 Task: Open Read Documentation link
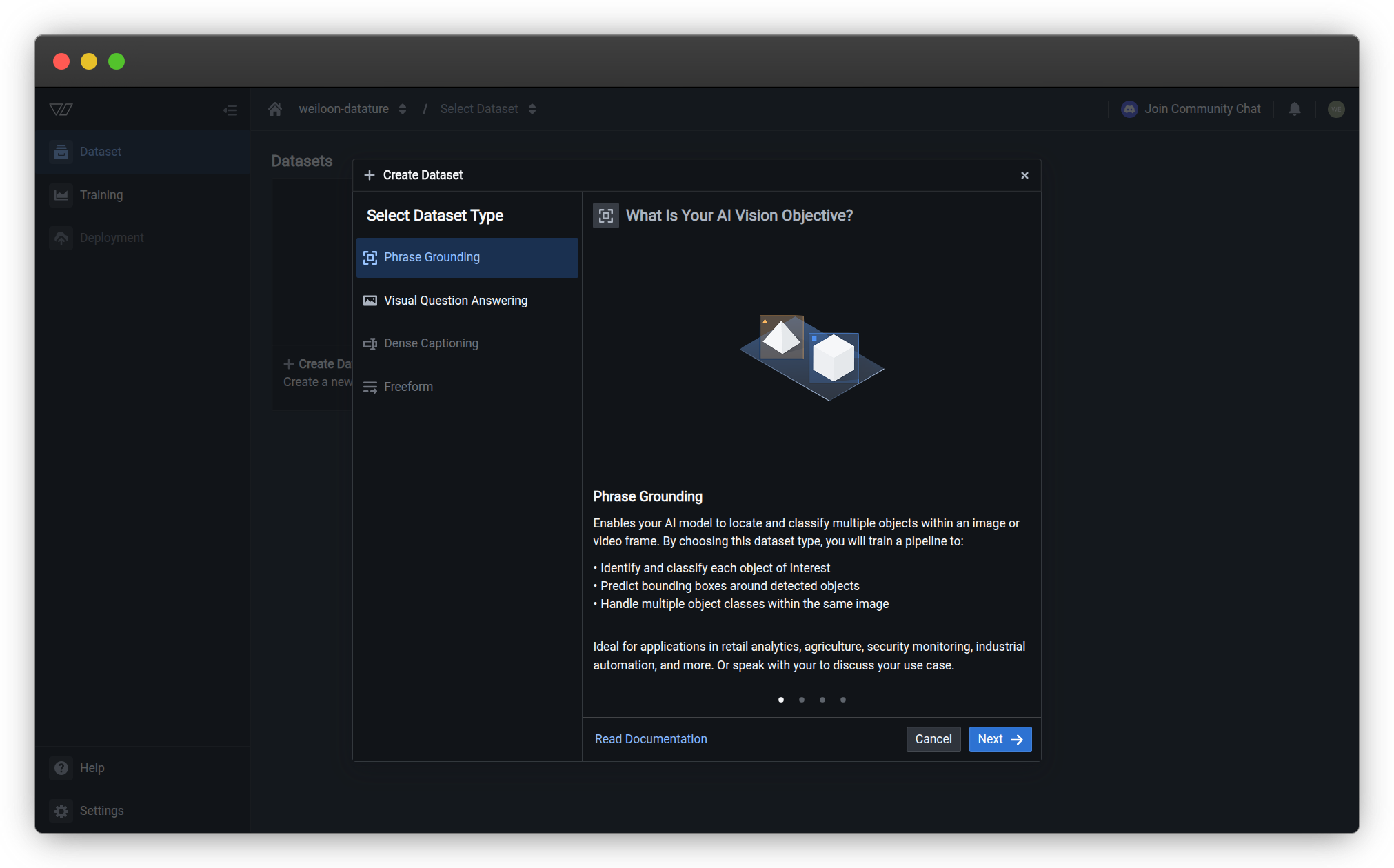click(x=651, y=738)
